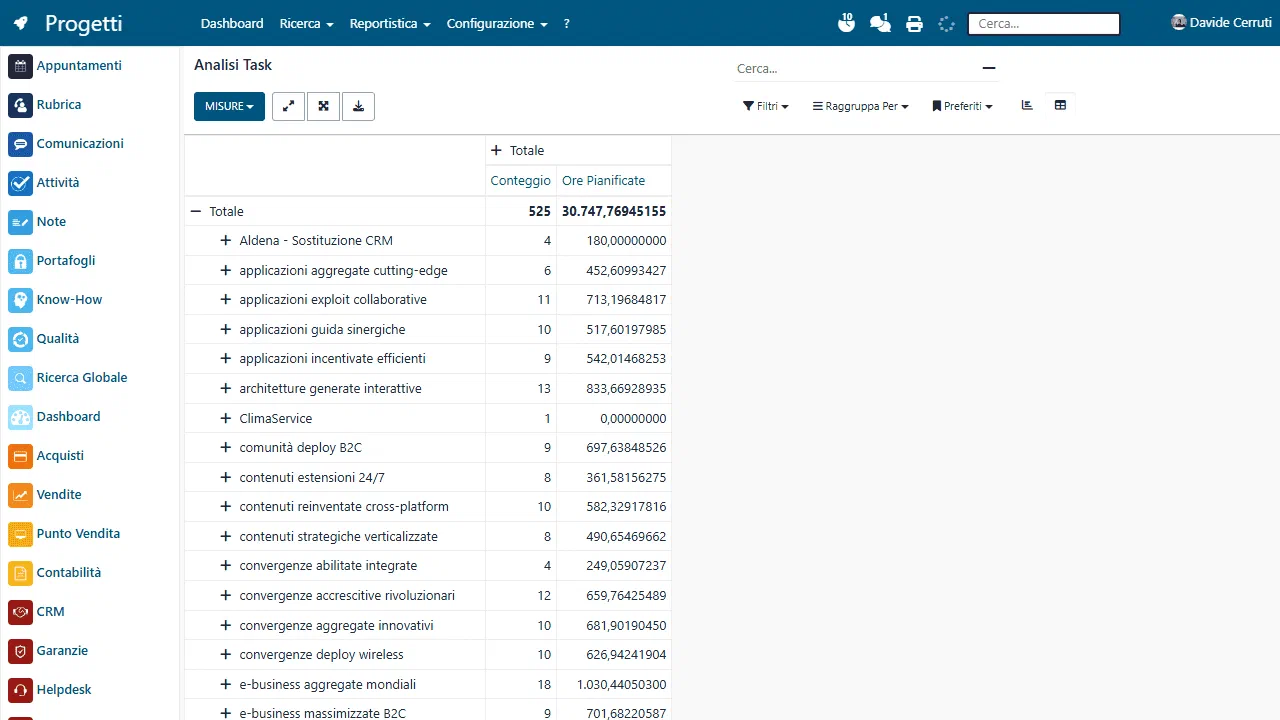The image size is (1280, 720).
Task: Expand the Aldena - Sostituzione CRM row
Action: pyautogui.click(x=226, y=241)
